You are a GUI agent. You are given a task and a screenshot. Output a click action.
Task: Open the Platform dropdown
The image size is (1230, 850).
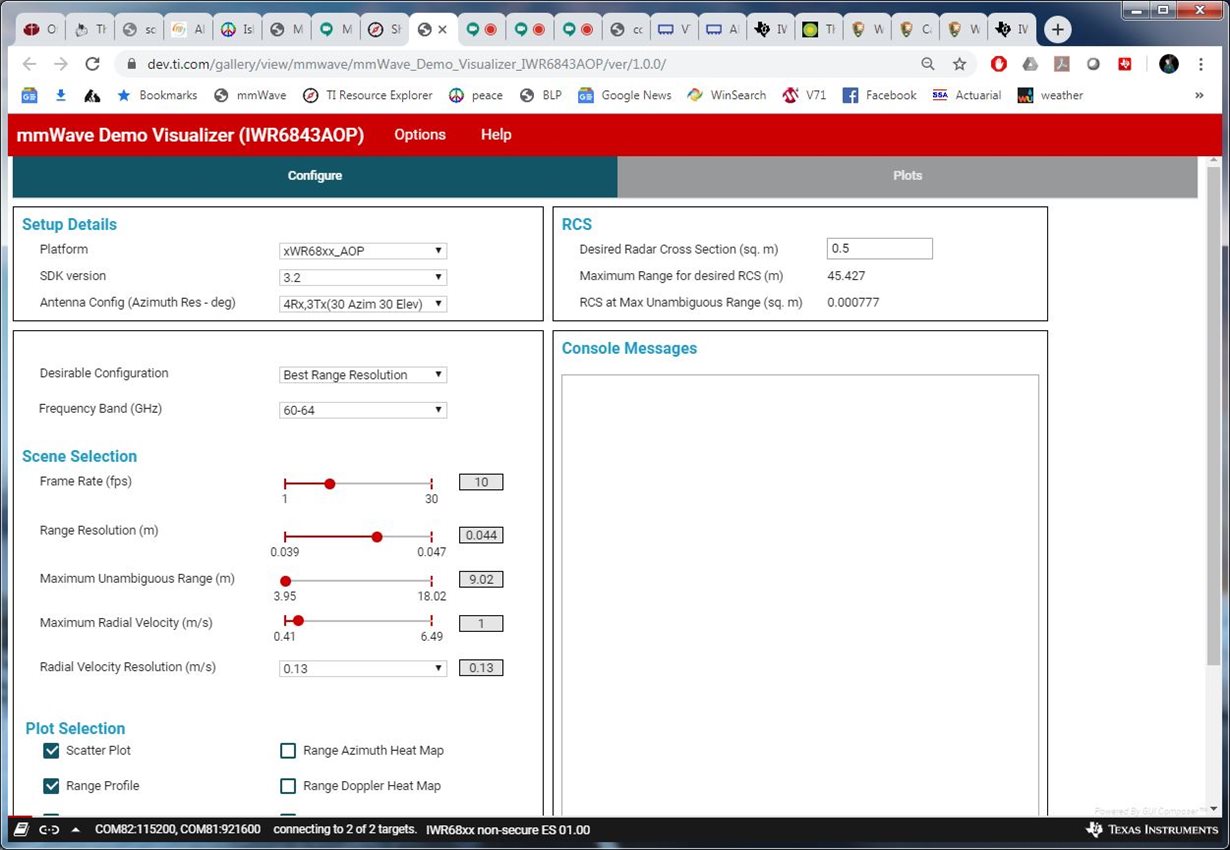(x=363, y=251)
